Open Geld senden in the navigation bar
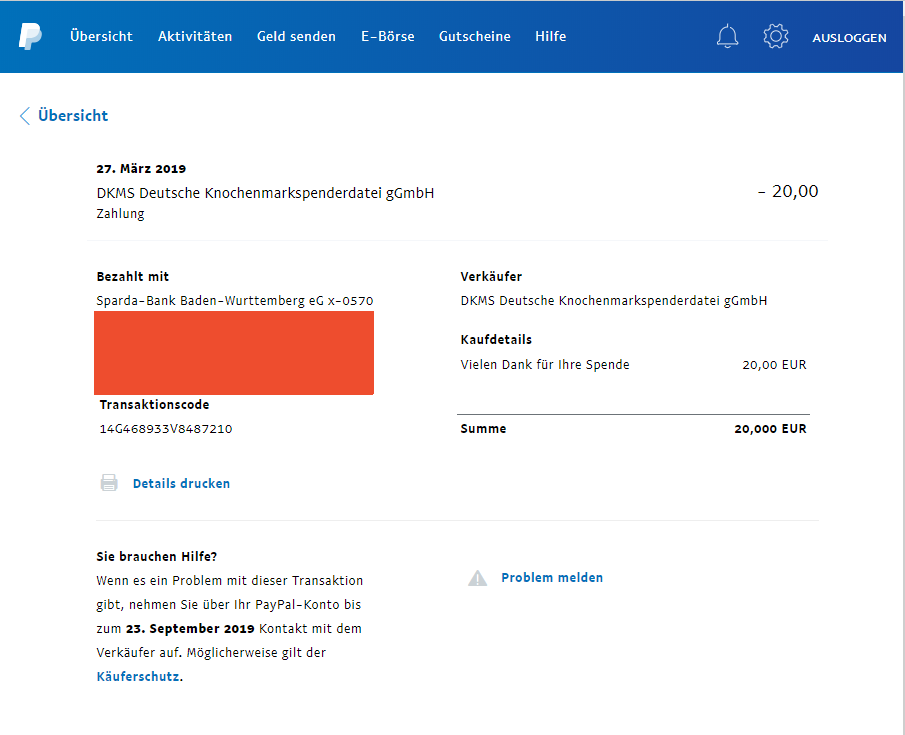 coord(296,36)
